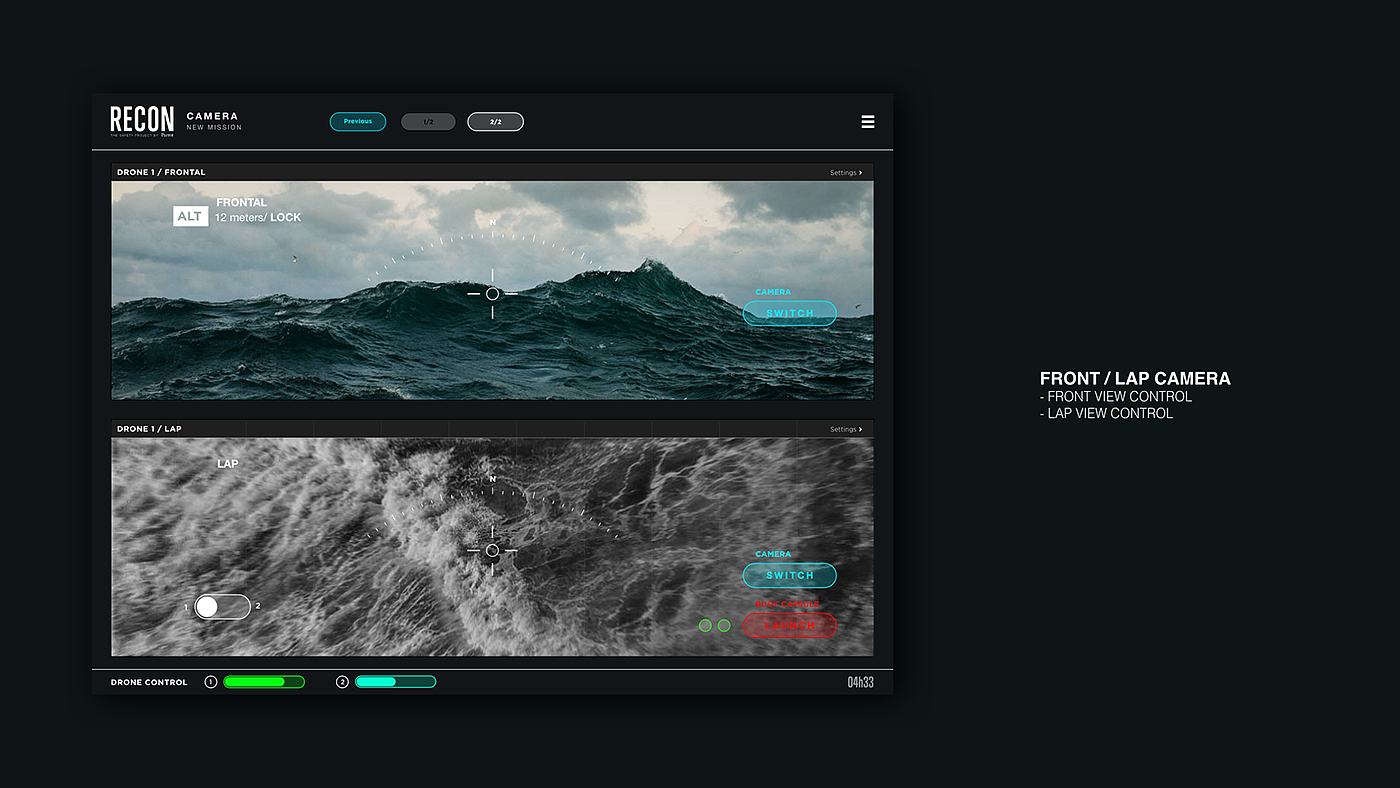
Task: Open Settings for Drone 1 / Lap
Action: tap(846, 430)
